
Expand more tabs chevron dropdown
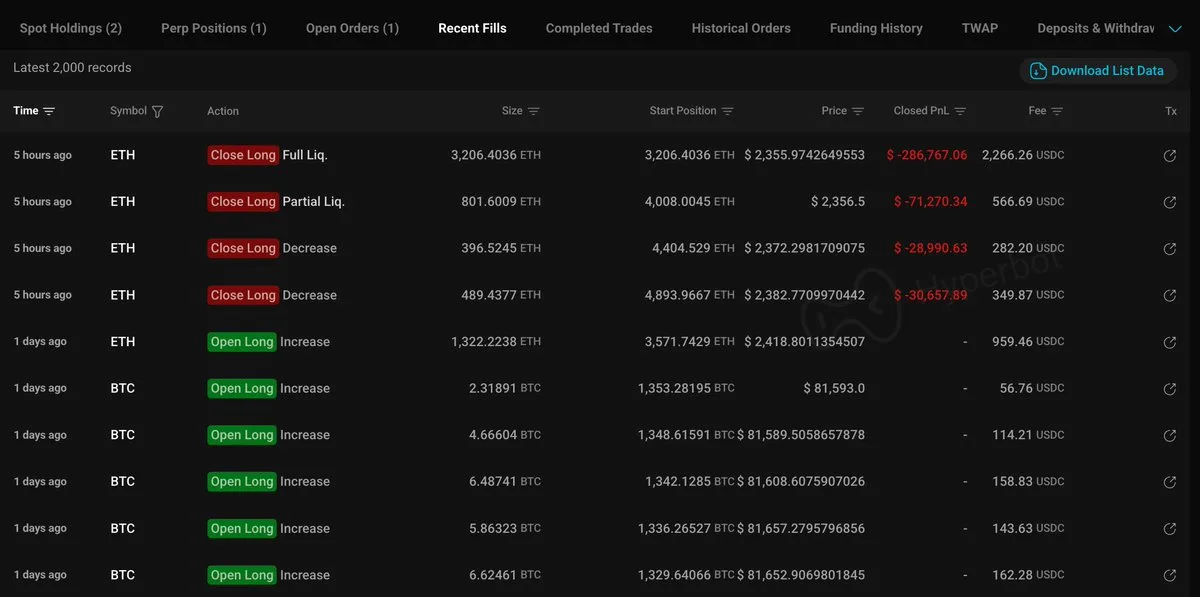[1175, 29]
